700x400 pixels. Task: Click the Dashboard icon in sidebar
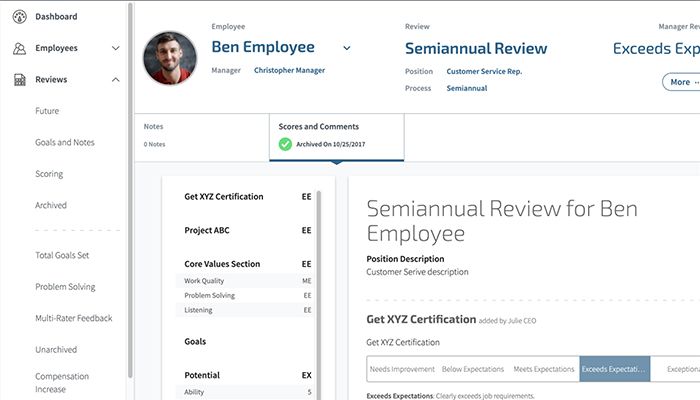(x=19, y=17)
